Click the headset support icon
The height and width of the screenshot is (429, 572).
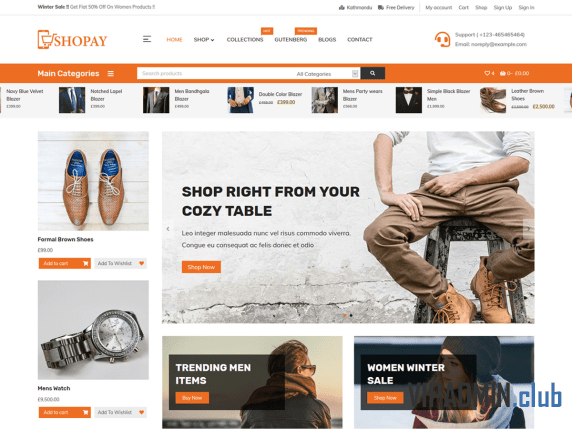[x=442, y=39]
